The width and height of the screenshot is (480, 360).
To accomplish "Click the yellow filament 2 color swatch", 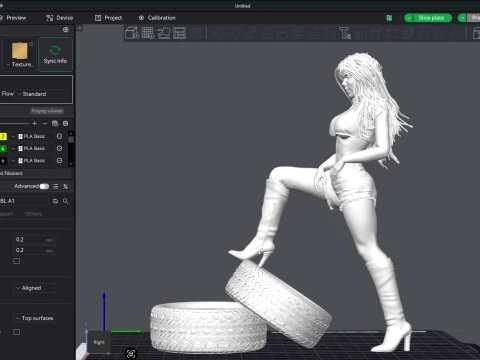I will [x=3, y=136].
